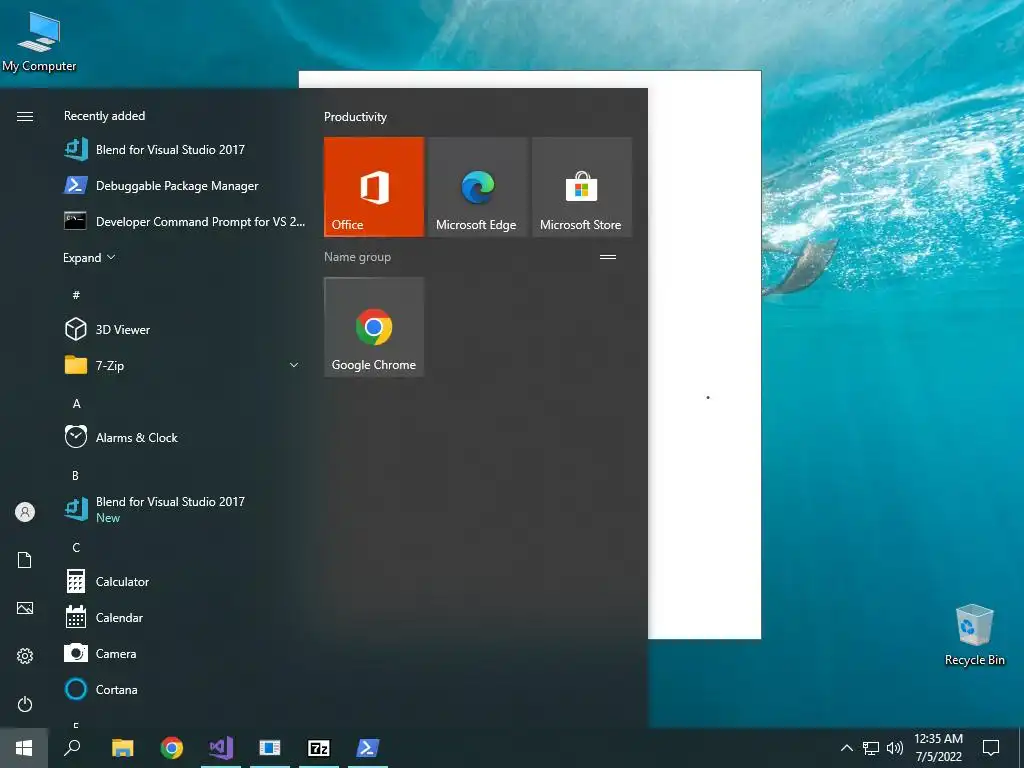Expand the Recently added list
The height and width of the screenshot is (768, 1024).
(89, 257)
